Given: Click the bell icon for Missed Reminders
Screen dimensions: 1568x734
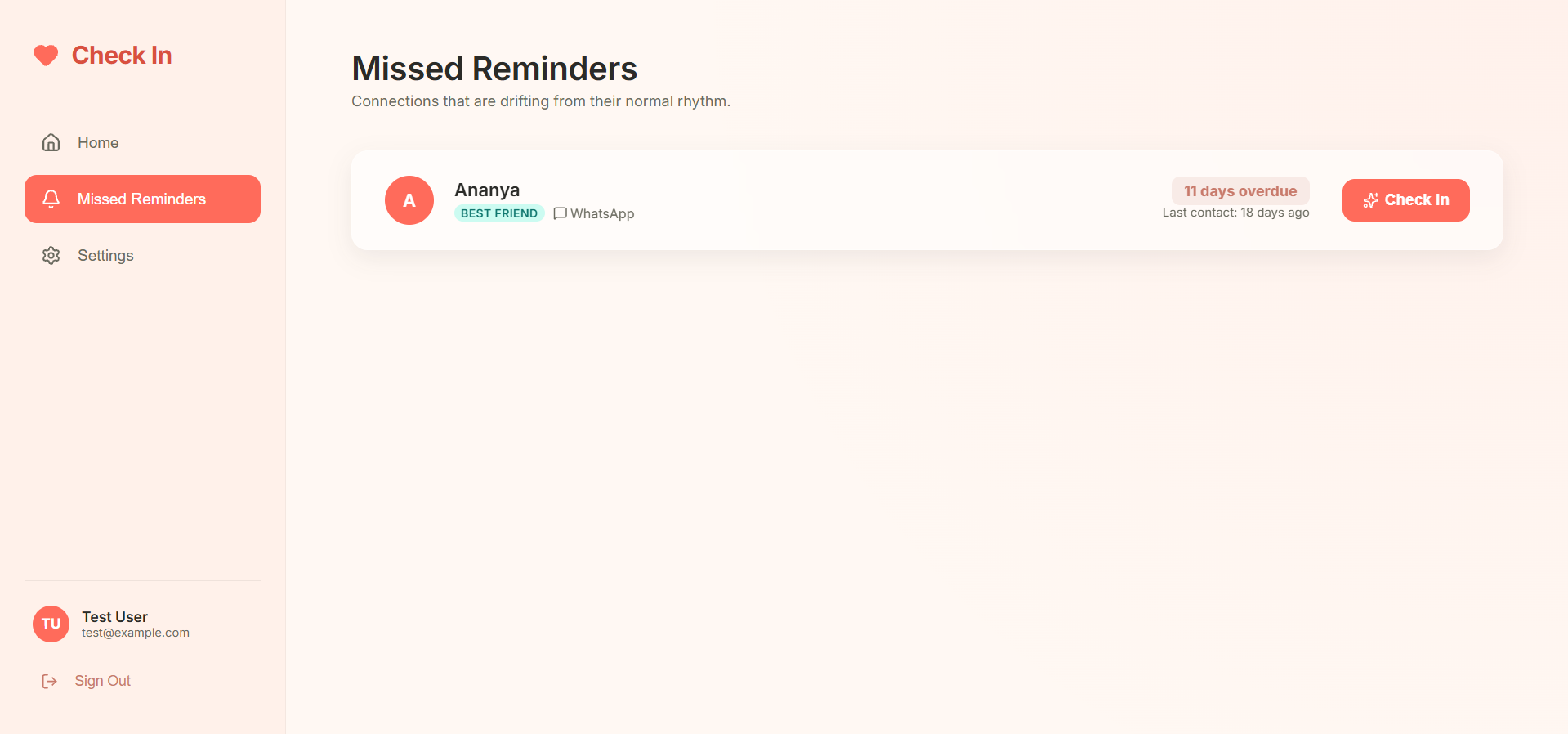Looking at the screenshot, I should (x=51, y=199).
